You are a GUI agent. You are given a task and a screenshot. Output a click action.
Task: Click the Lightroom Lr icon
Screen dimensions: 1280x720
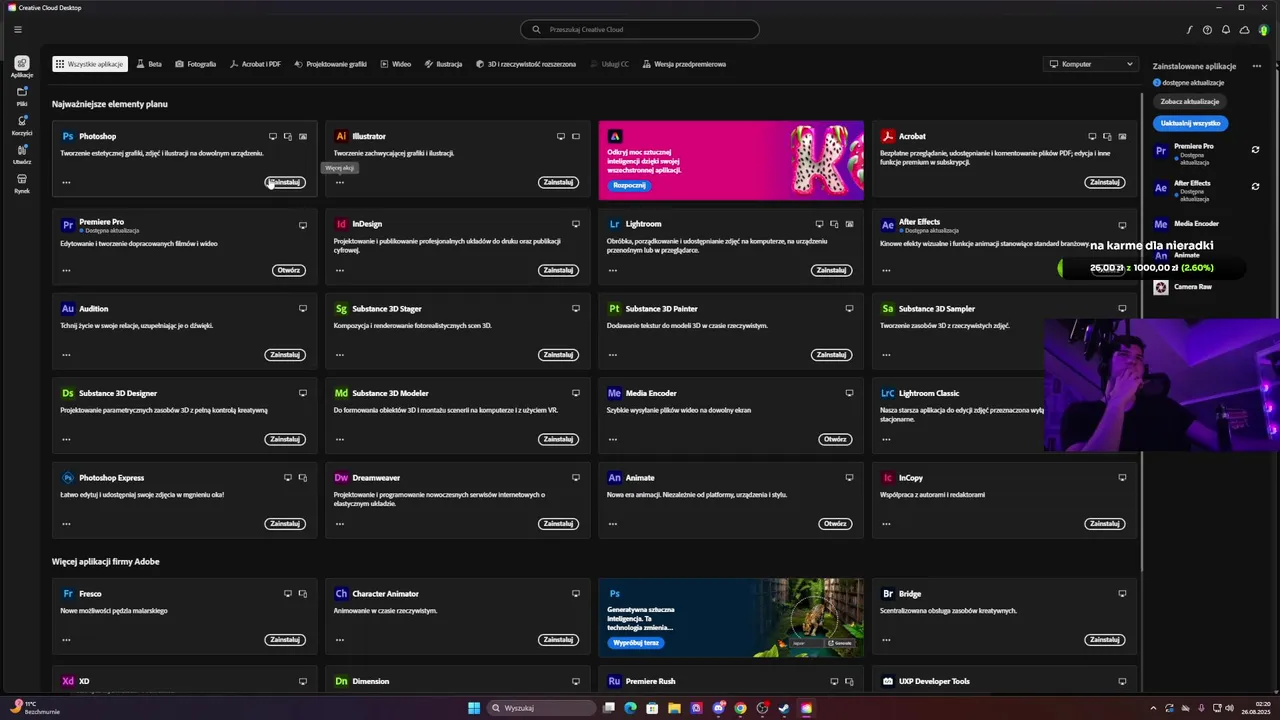[615, 224]
